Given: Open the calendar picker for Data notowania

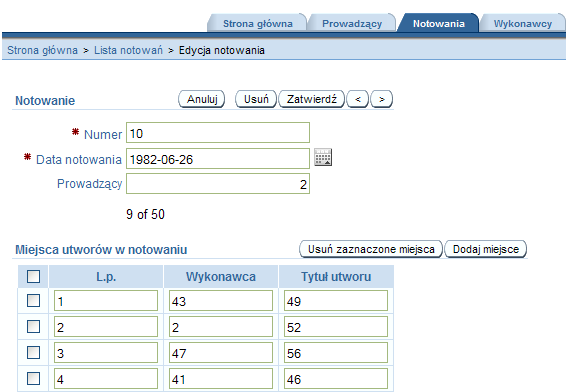Looking at the screenshot, I should (x=323, y=157).
